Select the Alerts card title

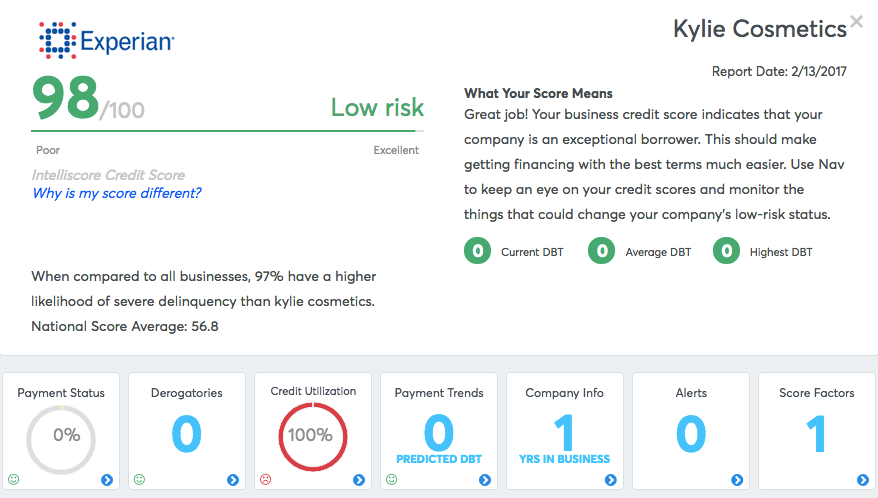click(691, 393)
